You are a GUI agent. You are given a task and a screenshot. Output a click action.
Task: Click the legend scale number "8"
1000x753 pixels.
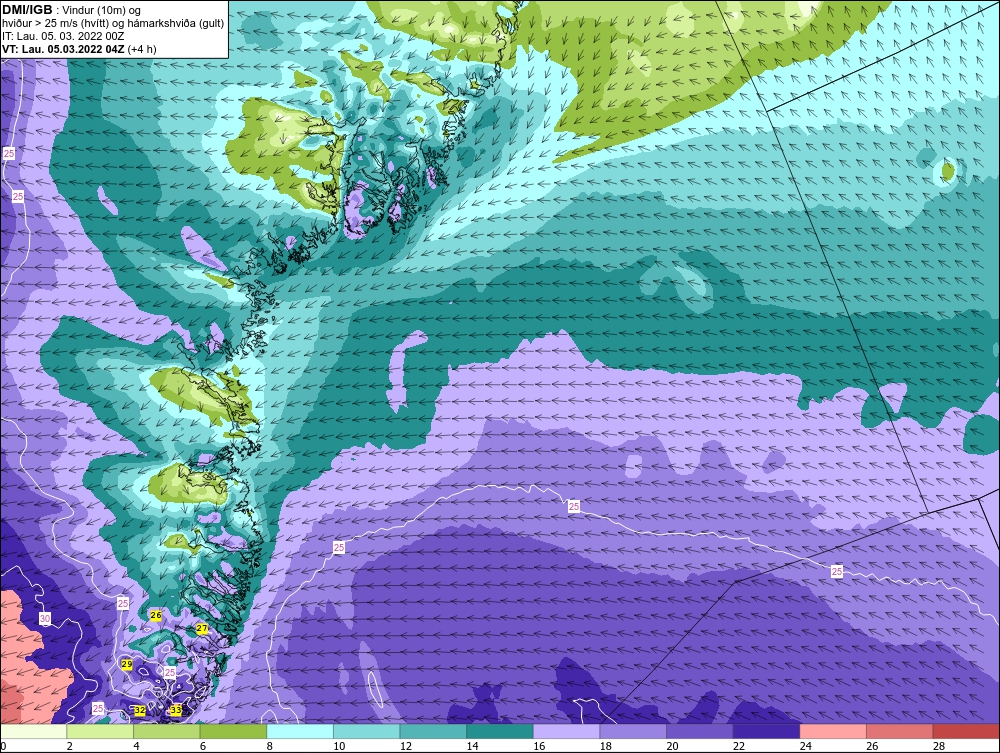click(x=269, y=746)
